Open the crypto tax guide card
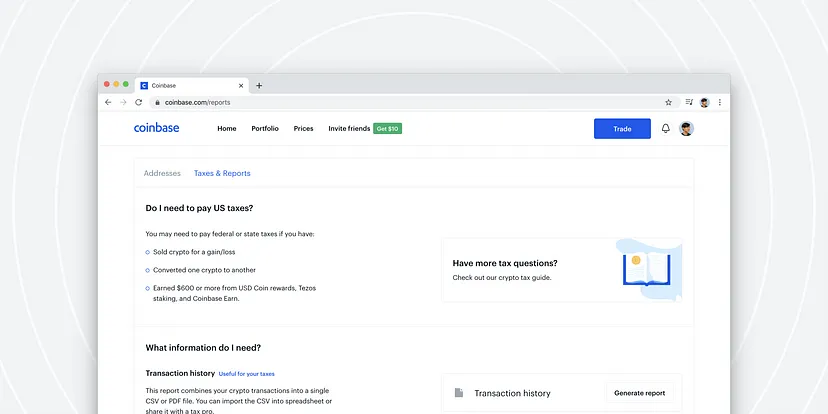Viewport: 828px width, 414px height. (561, 270)
